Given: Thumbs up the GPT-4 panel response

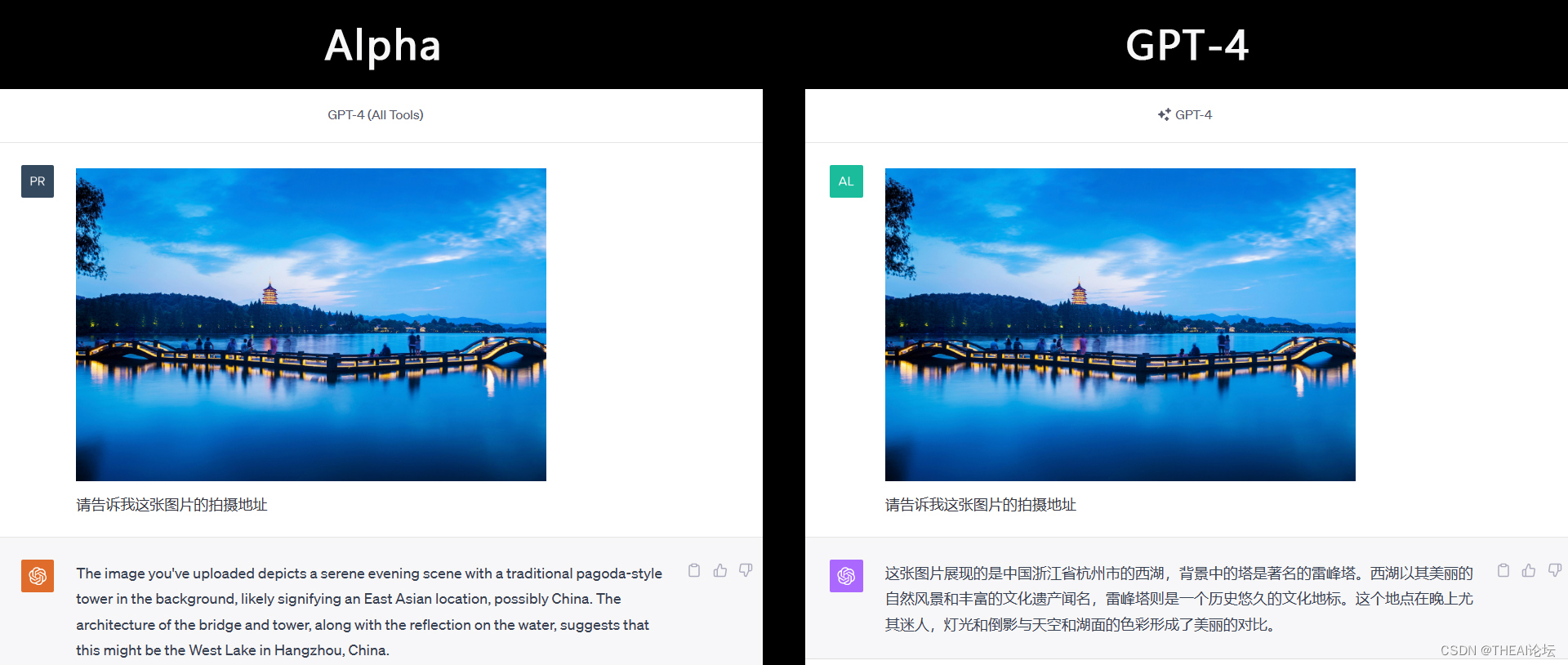Looking at the screenshot, I should coord(1529,570).
